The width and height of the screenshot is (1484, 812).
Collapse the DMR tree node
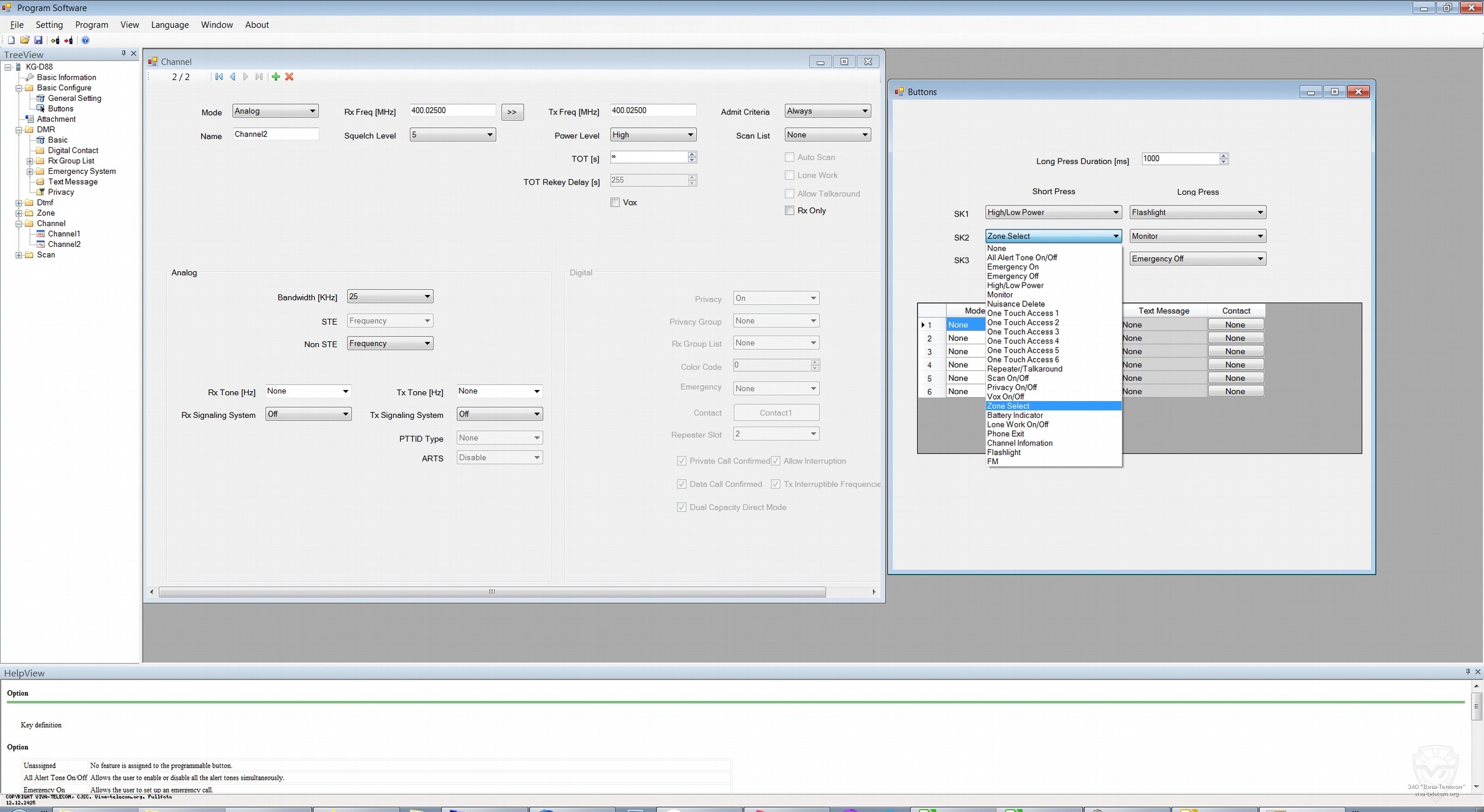19,129
